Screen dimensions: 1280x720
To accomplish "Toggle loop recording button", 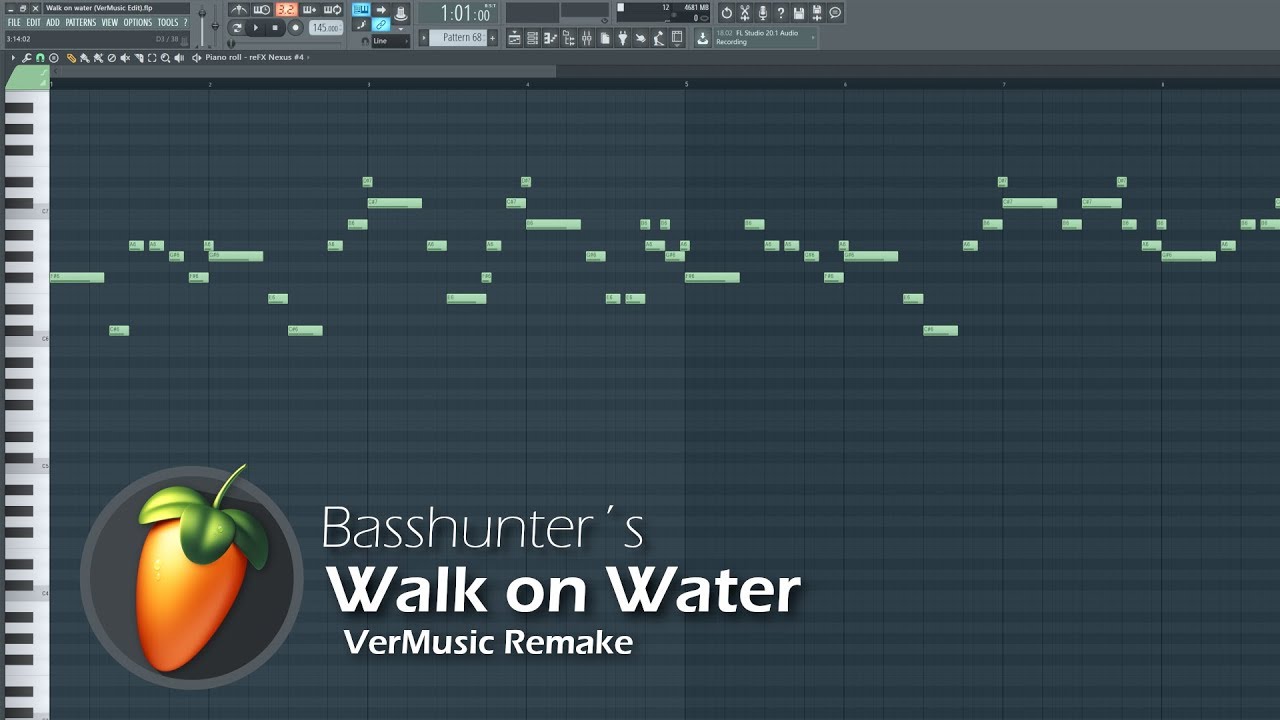I will pos(332,10).
